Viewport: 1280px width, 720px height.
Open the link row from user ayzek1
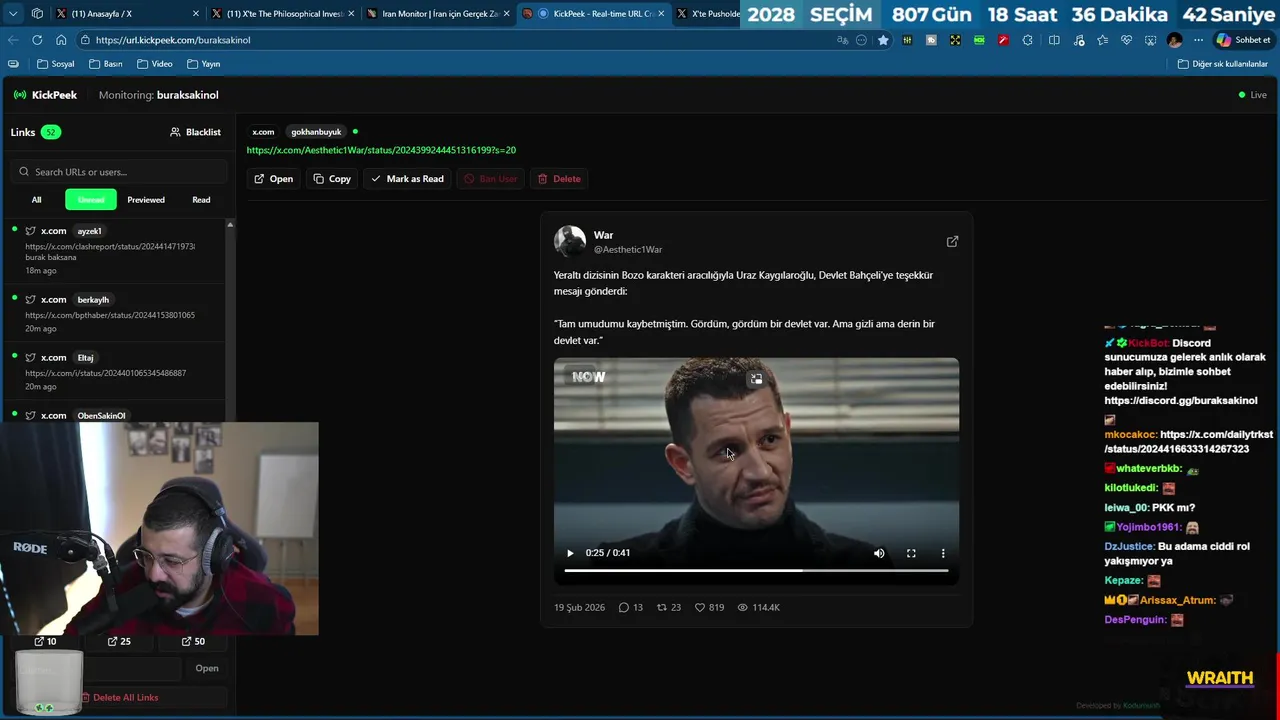[x=115, y=250]
